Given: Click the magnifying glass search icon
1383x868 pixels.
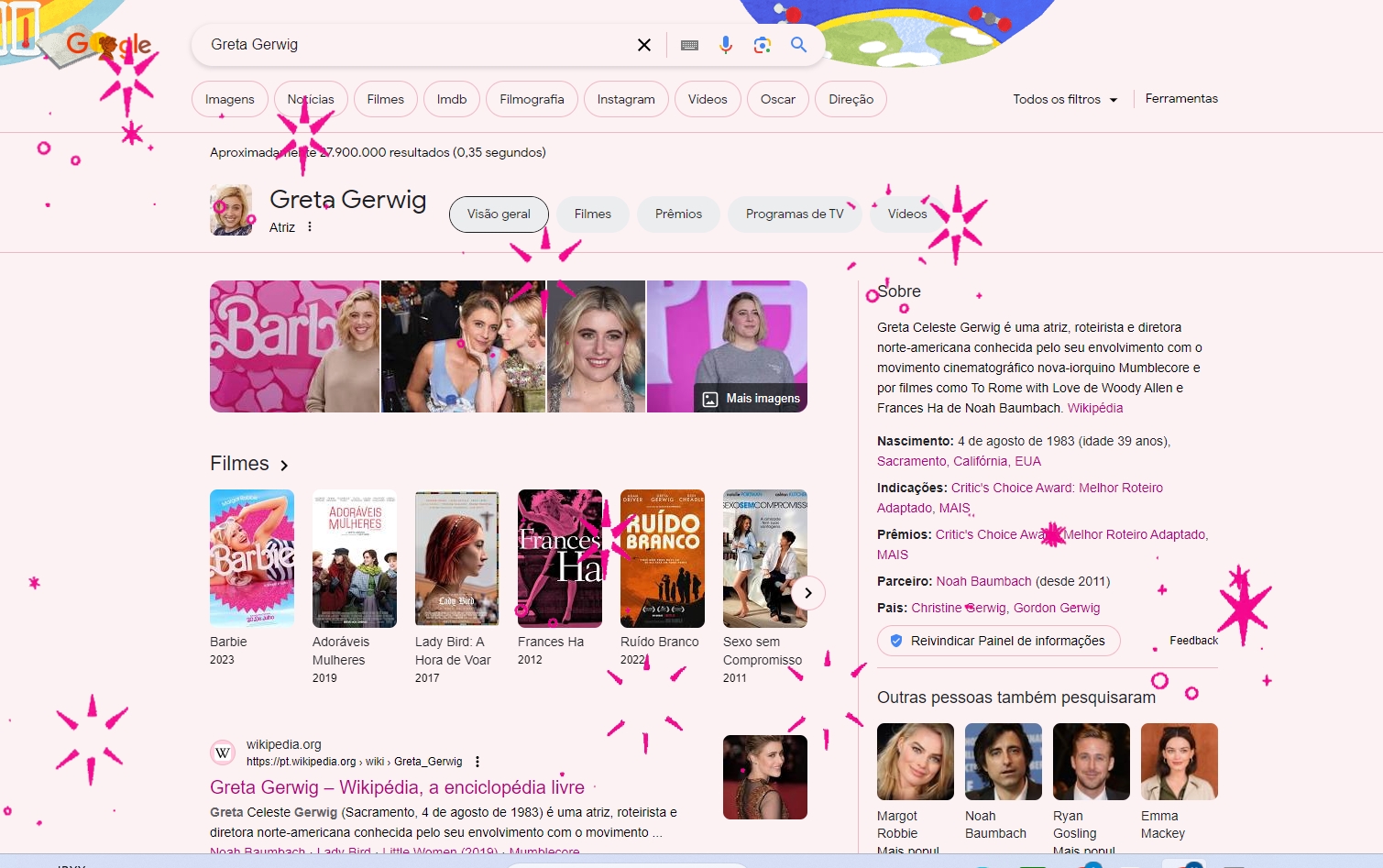Looking at the screenshot, I should point(798,45).
